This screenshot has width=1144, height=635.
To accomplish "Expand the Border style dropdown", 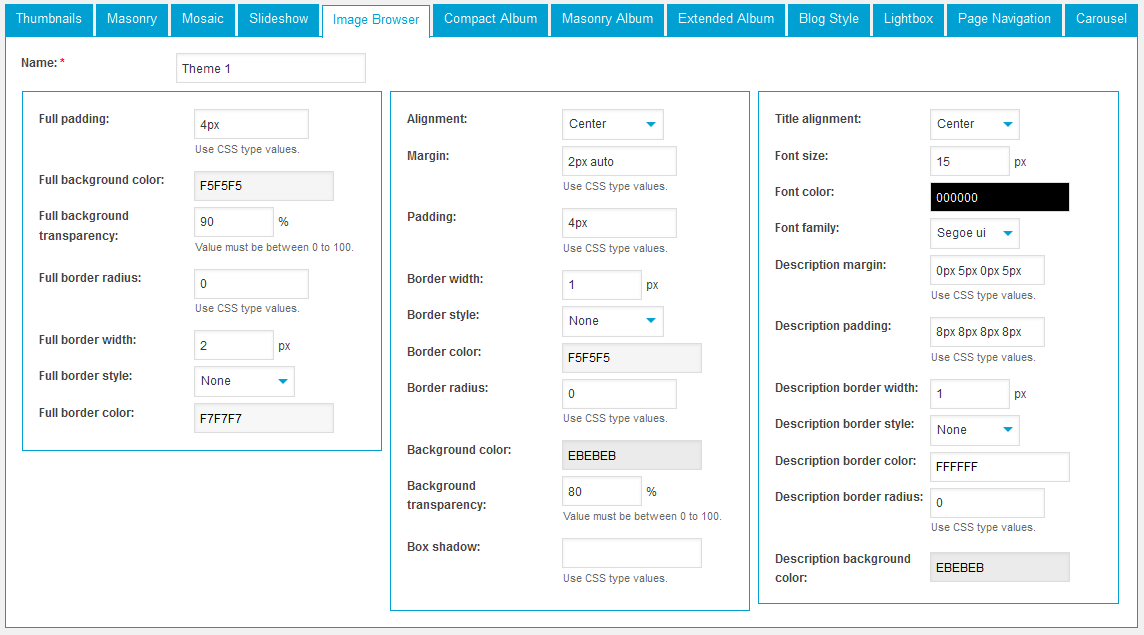I will [x=612, y=321].
